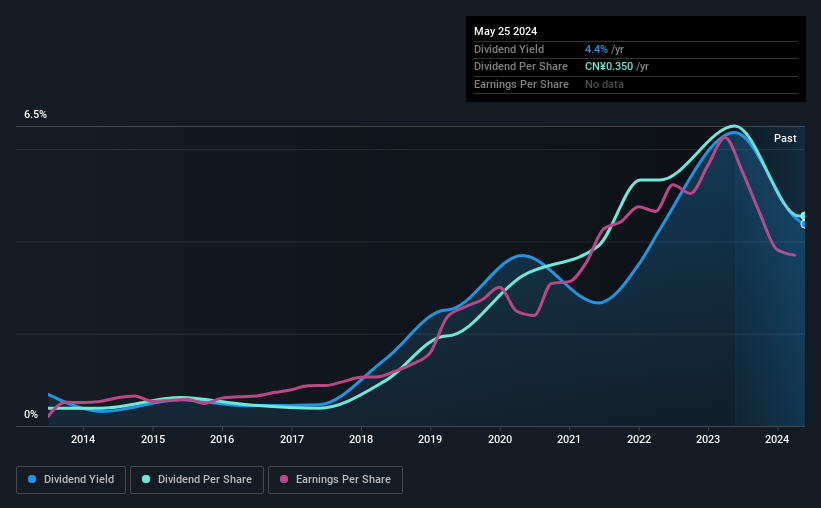Click the teal endpoint marker on chart

coord(804,216)
